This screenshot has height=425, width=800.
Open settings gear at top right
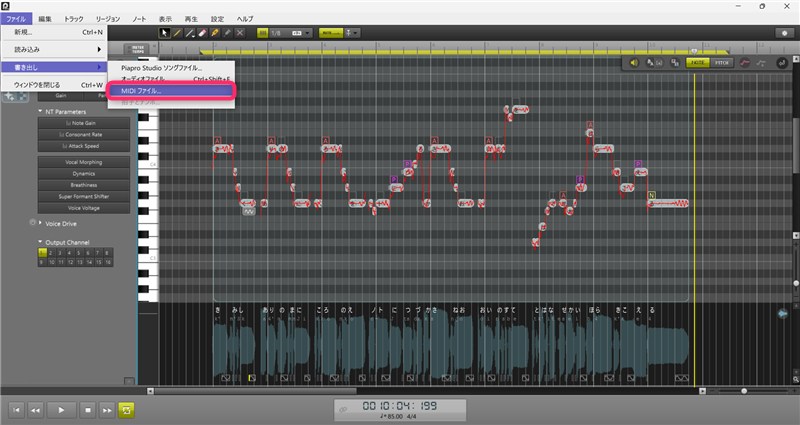[784, 33]
